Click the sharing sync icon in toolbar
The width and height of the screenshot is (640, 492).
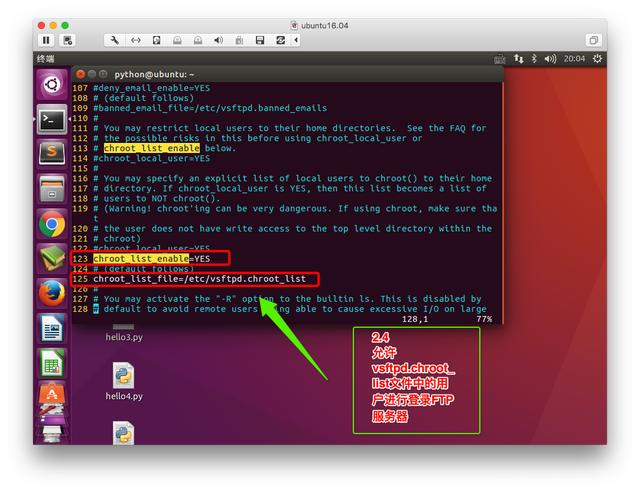click(x=280, y=40)
